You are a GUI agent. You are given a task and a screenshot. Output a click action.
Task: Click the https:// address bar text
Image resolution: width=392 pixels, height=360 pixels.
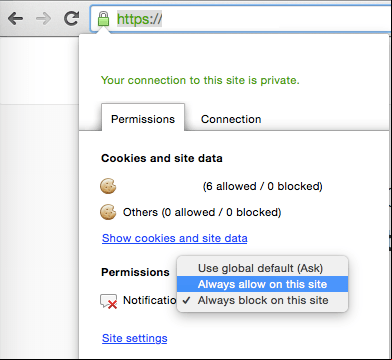click(139, 19)
